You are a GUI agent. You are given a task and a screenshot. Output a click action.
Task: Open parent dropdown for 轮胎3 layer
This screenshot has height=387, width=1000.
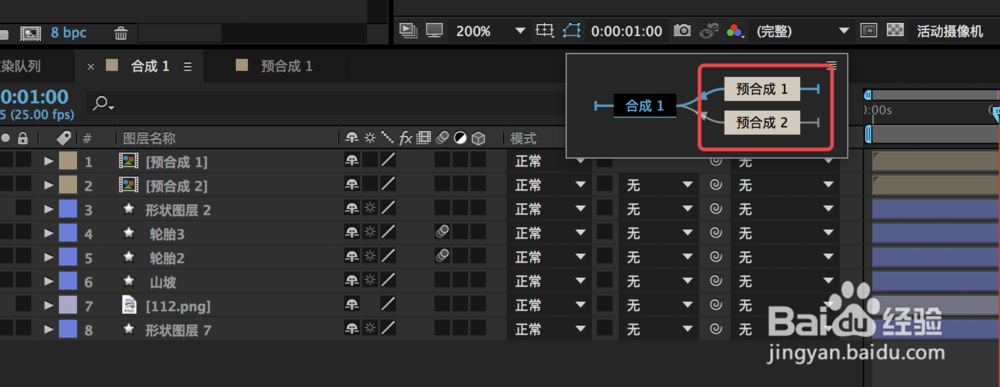click(785, 233)
